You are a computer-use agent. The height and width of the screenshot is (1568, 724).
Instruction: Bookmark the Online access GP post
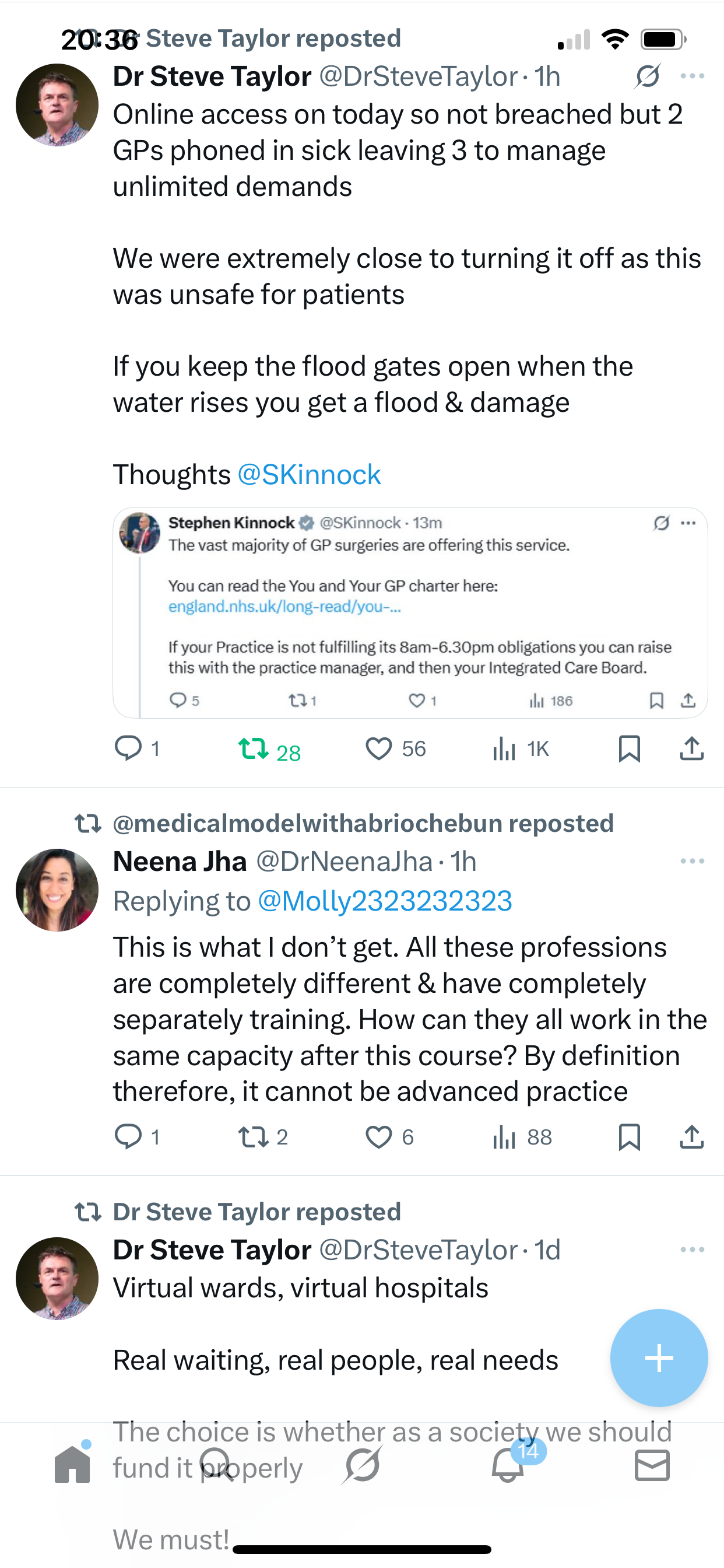pyautogui.click(x=629, y=748)
